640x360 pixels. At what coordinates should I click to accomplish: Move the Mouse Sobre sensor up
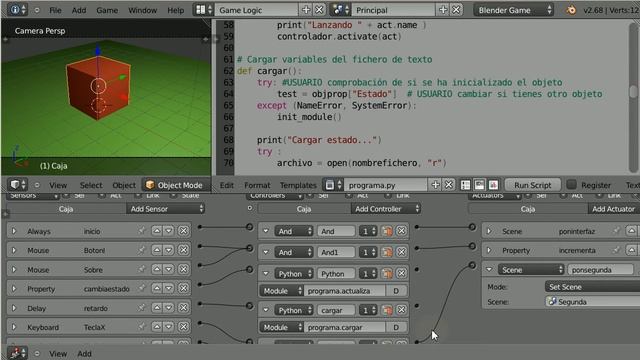click(157, 269)
